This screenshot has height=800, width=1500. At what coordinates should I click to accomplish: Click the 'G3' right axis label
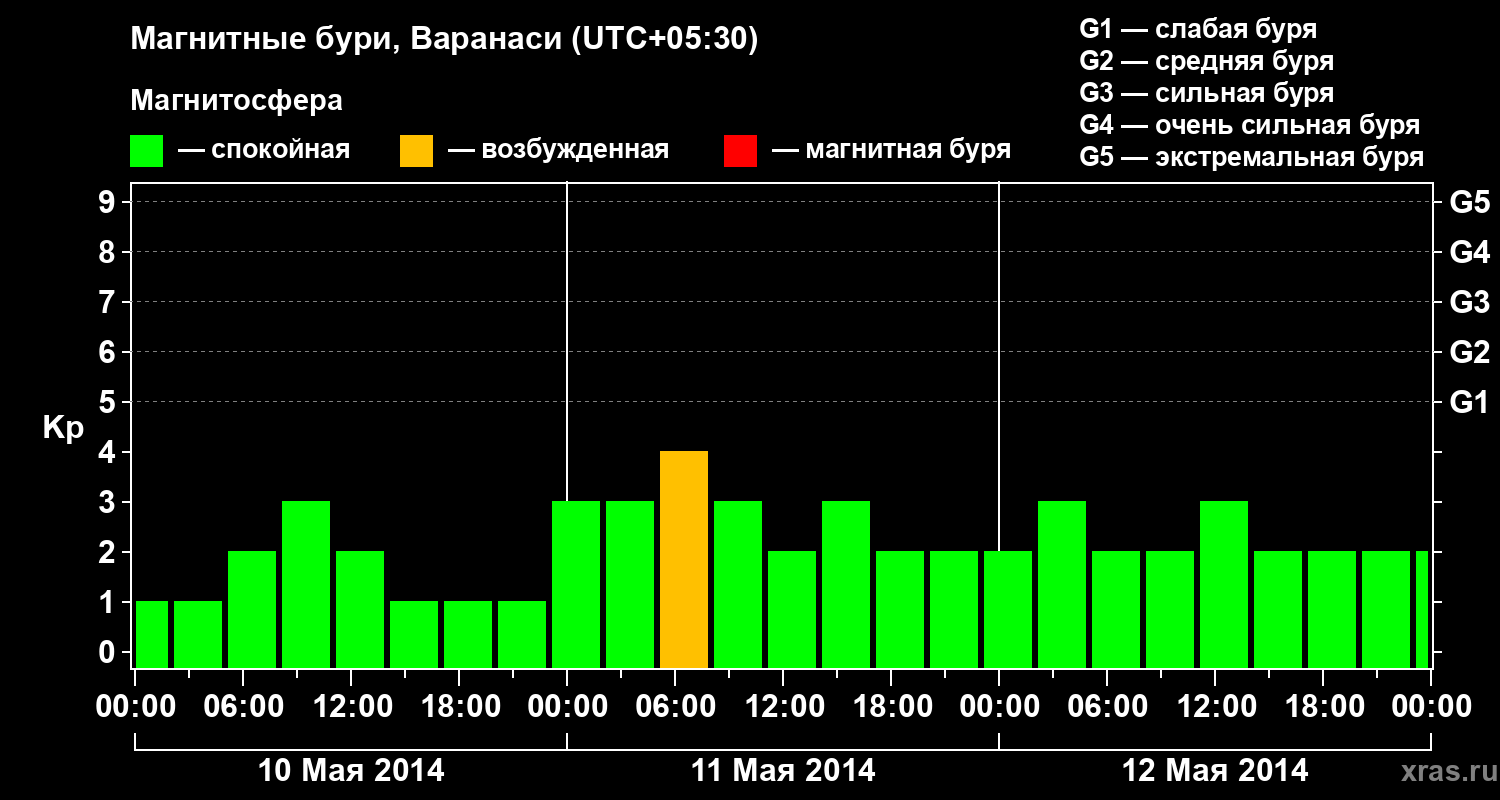coord(1469,302)
